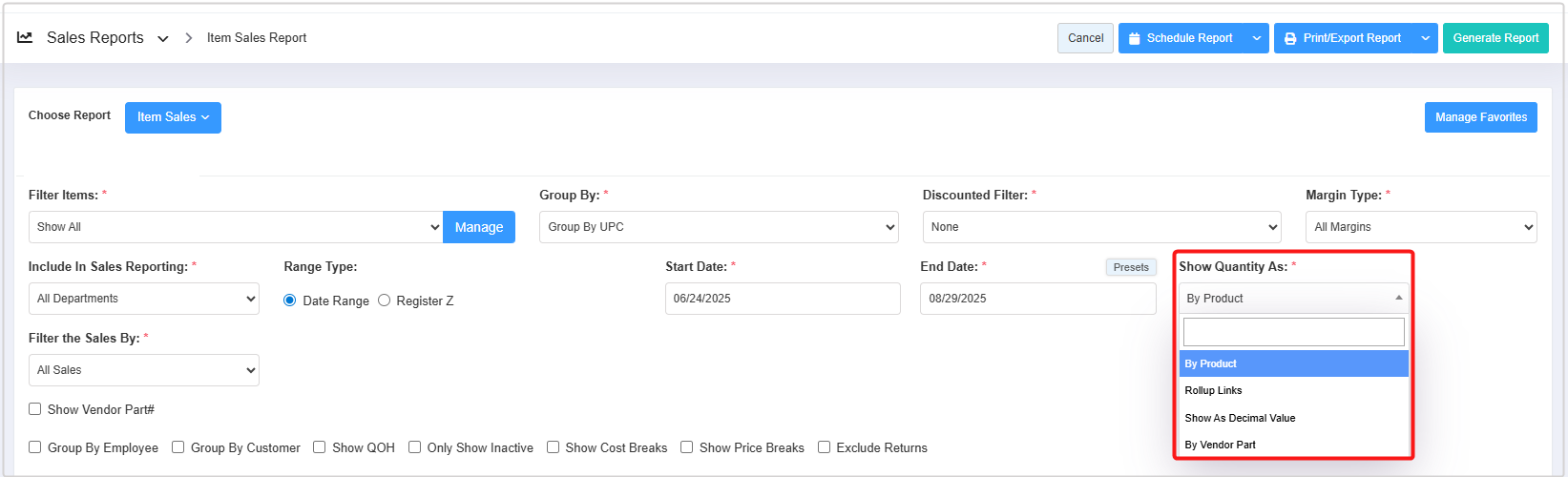Expand the Discounted Filter dropdown
The width and height of the screenshot is (1568, 477).
click(x=1101, y=227)
